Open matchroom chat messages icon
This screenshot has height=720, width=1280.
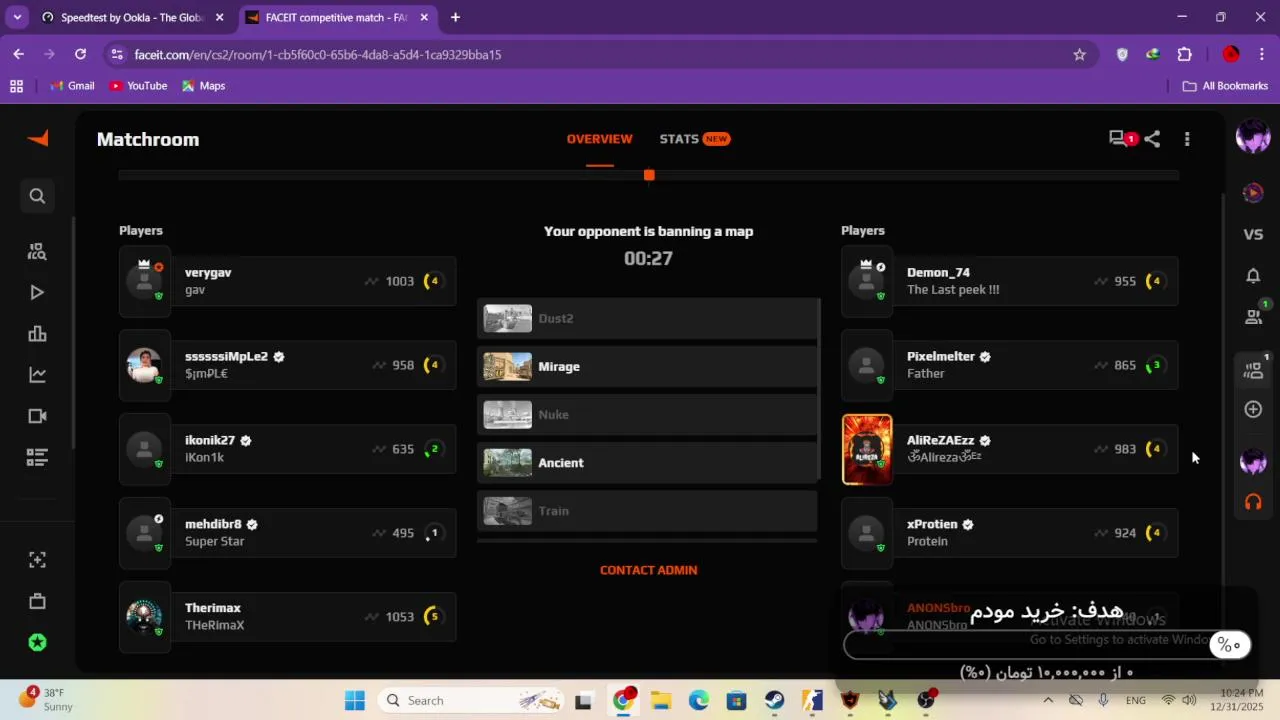pyautogui.click(x=1119, y=139)
